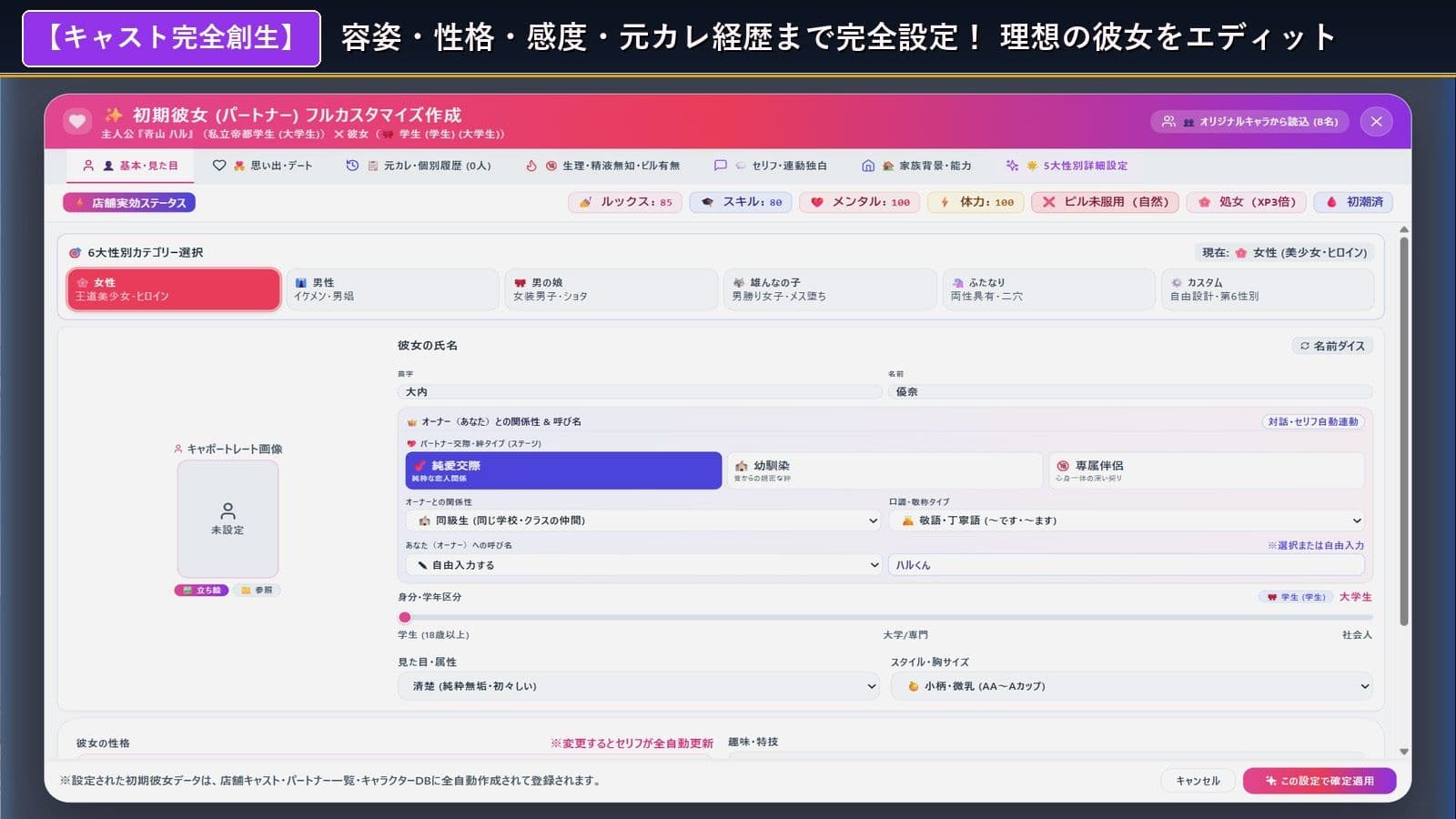1456x819 pixels.
Task: Switch to the 基本・見た目 tab
Action: (x=130, y=166)
